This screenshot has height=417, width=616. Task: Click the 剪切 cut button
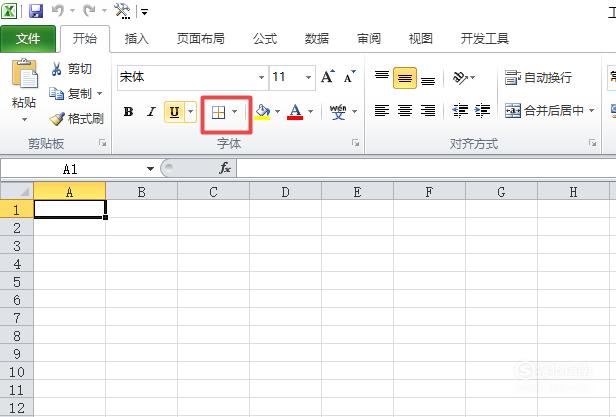(x=72, y=69)
